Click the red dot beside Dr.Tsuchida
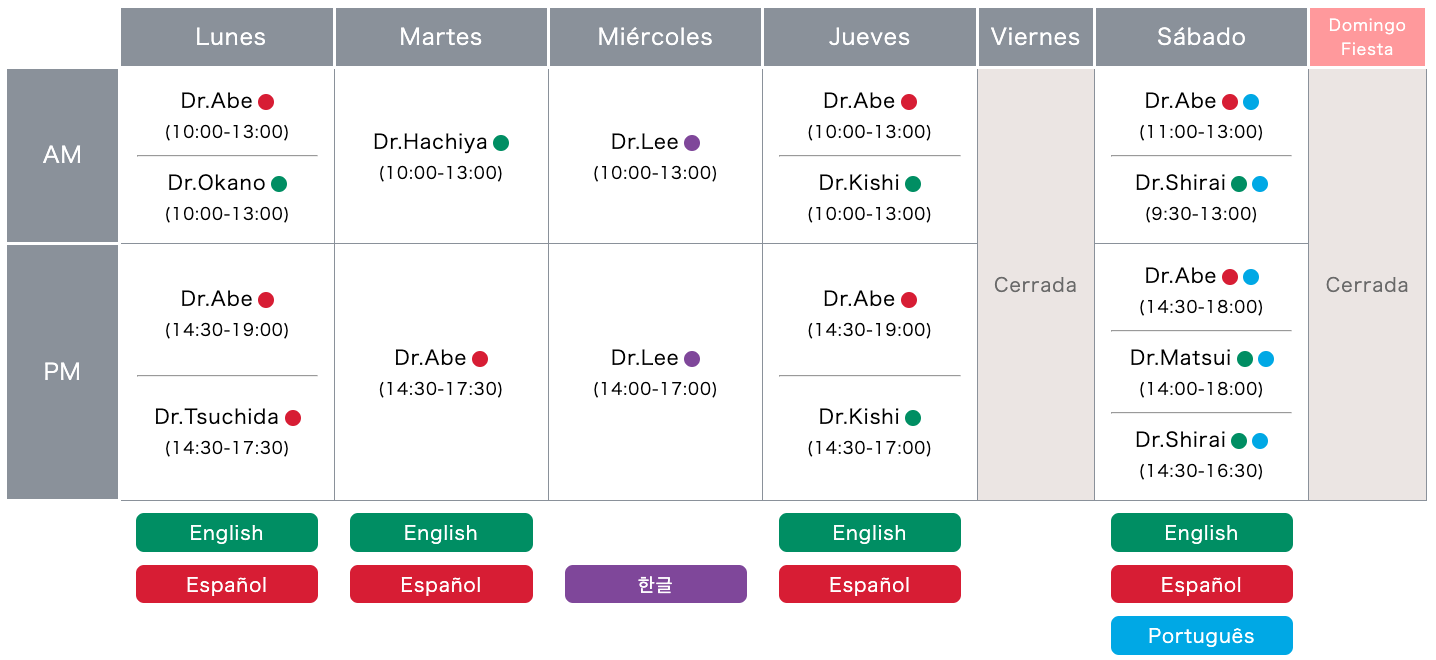 (x=293, y=418)
